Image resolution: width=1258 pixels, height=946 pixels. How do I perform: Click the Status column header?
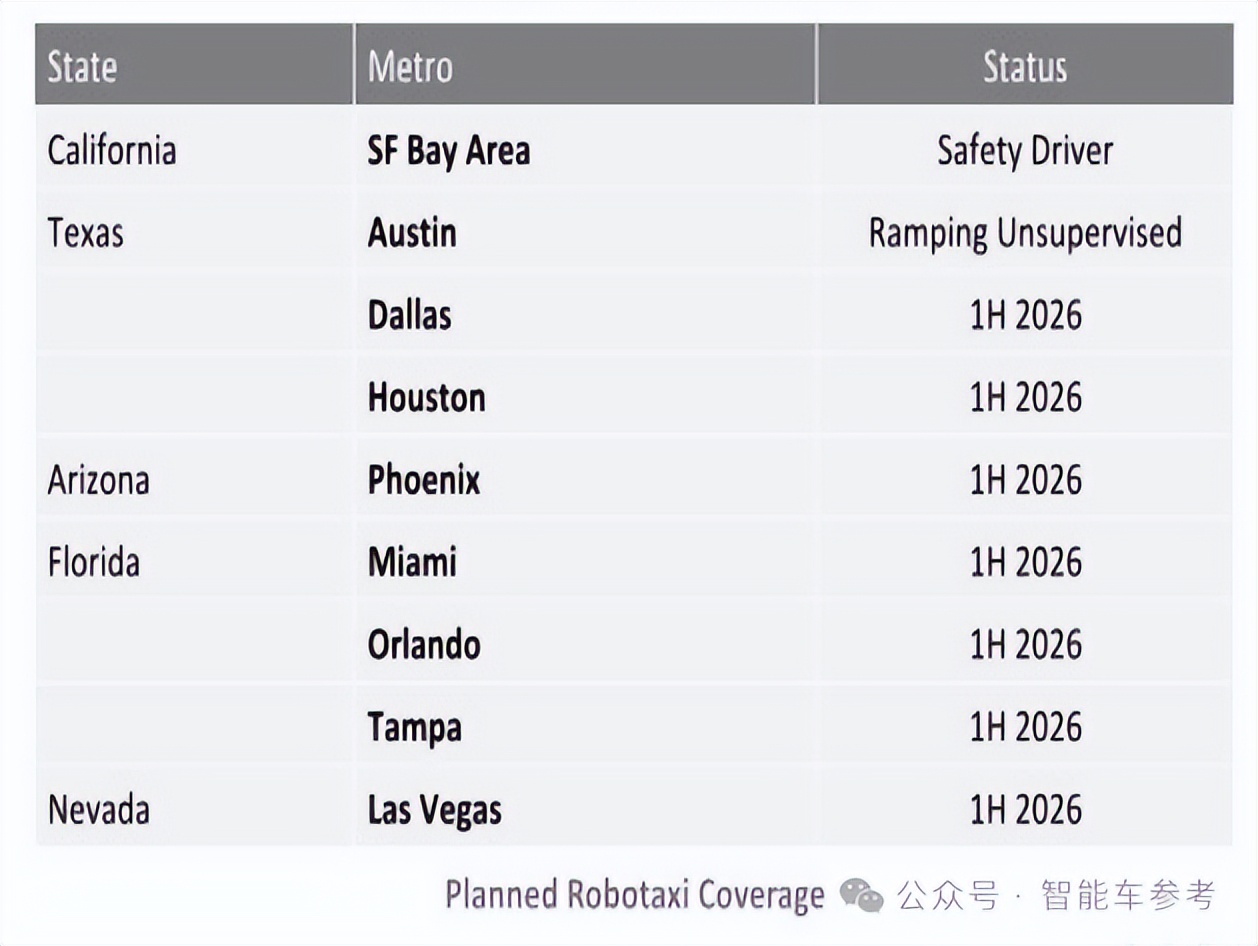tap(1025, 67)
